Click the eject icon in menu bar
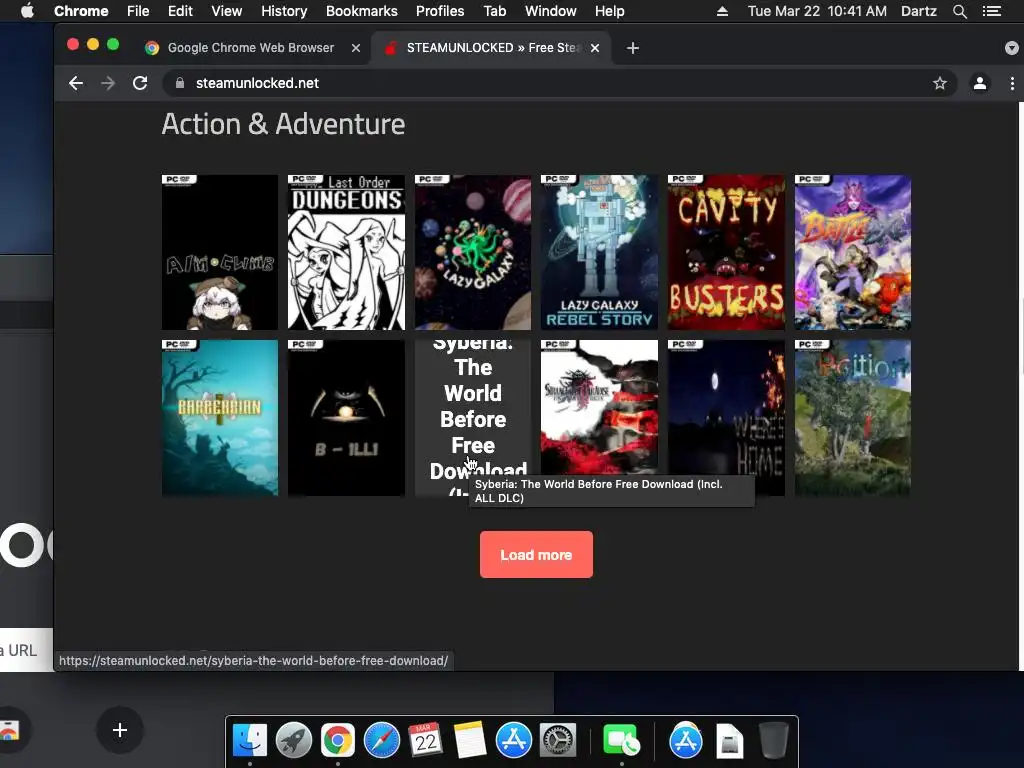1024x768 pixels. [x=722, y=11]
